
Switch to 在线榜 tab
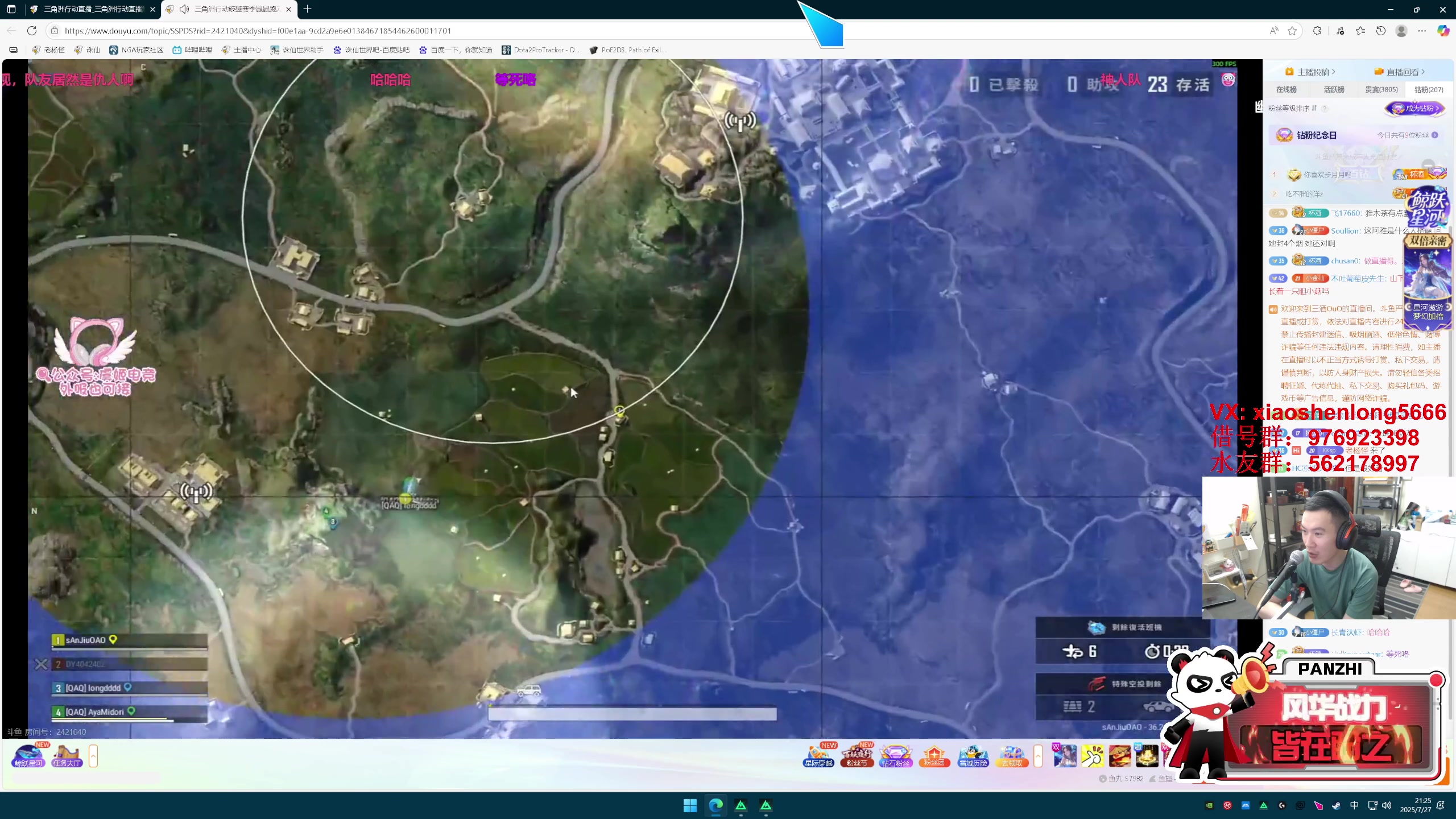click(1286, 90)
